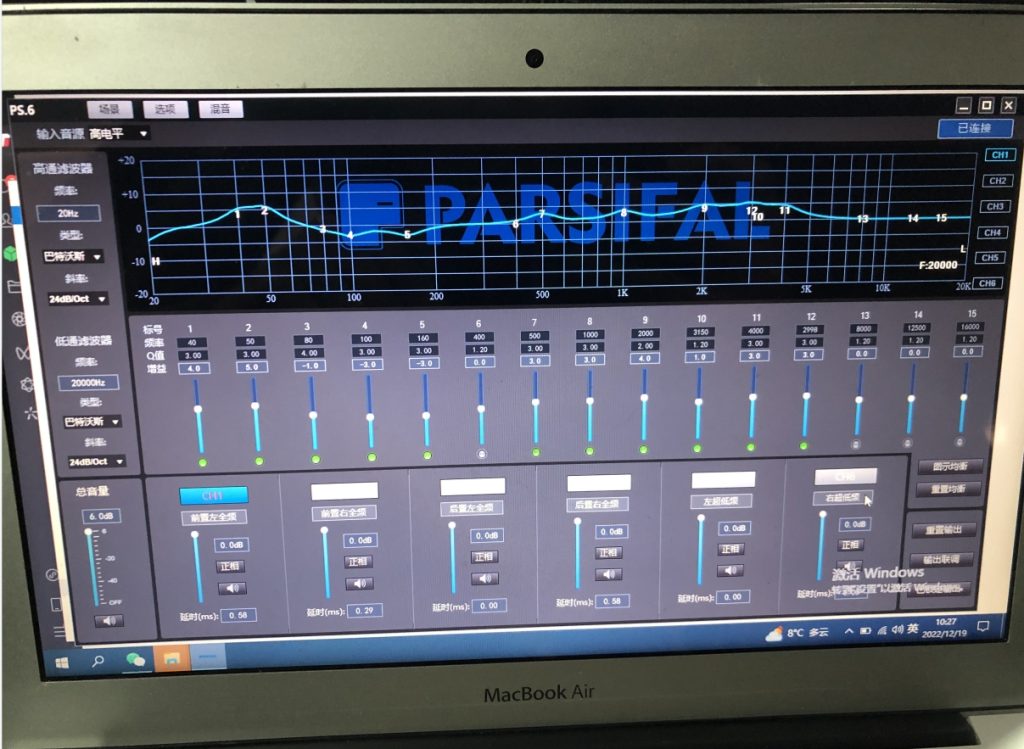The image size is (1024, 749).
Task: Click the 前置左全频 delay field showing 0.58
Action: pos(239,615)
